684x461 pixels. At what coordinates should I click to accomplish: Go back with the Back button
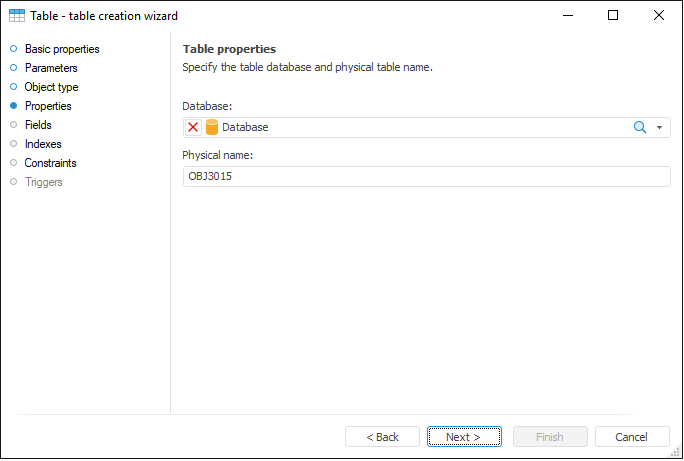coord(382,437)
